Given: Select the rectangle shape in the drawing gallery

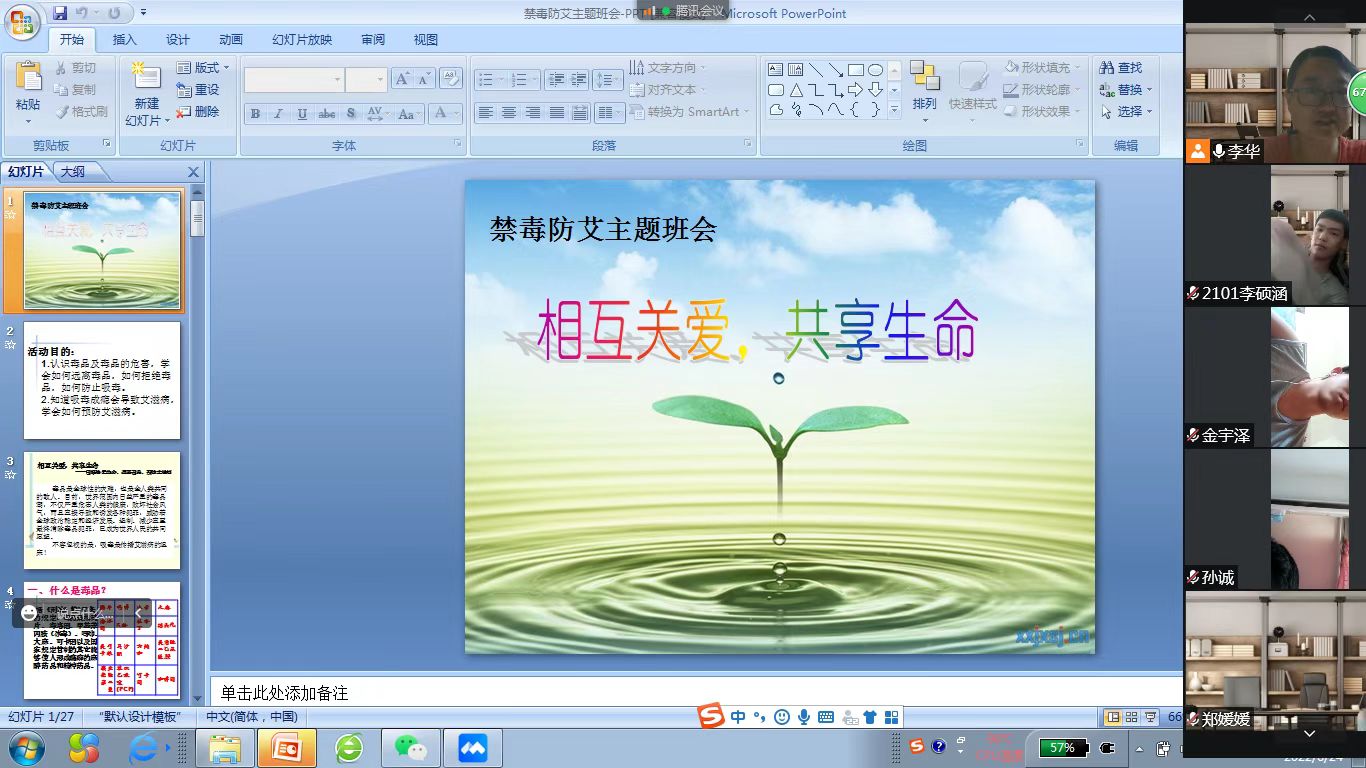Looking at the screenshot, I should [856, 68].
